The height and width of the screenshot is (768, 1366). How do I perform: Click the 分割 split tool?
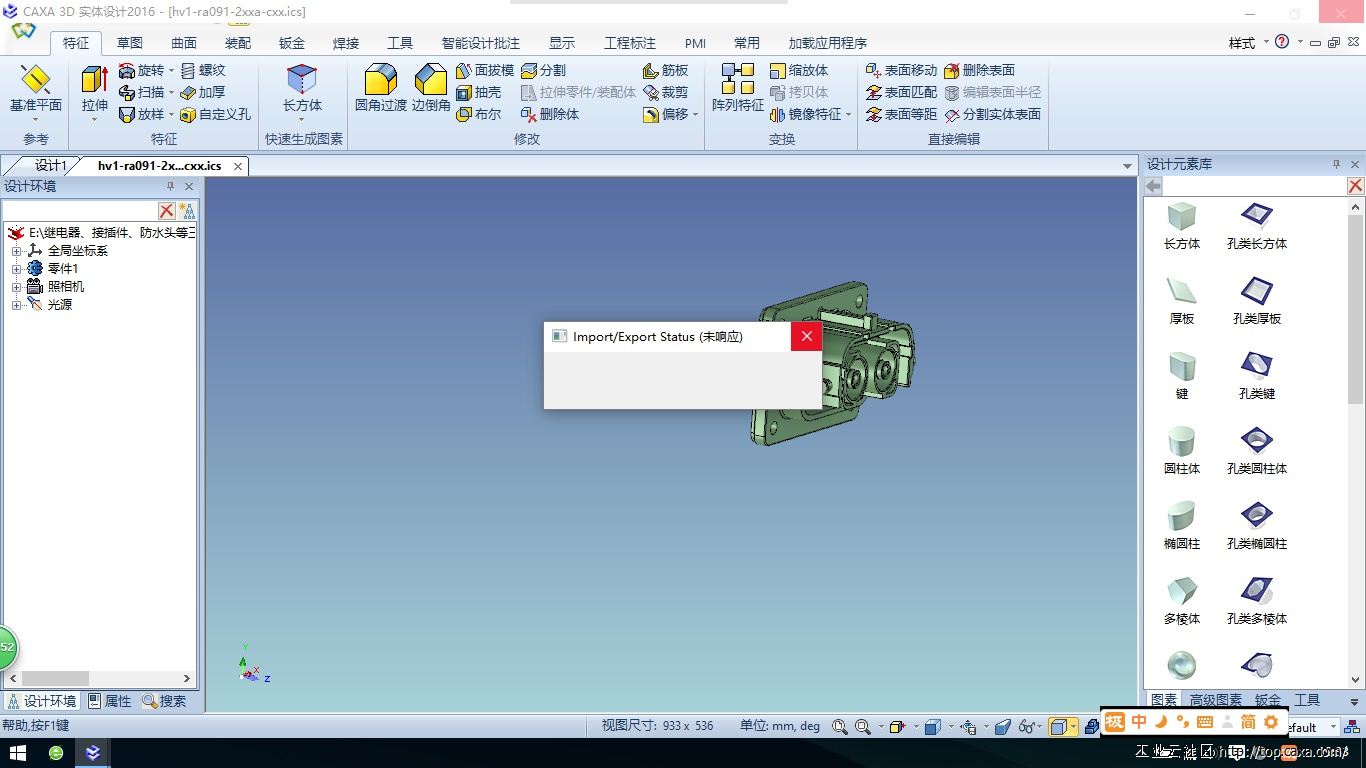544,70
